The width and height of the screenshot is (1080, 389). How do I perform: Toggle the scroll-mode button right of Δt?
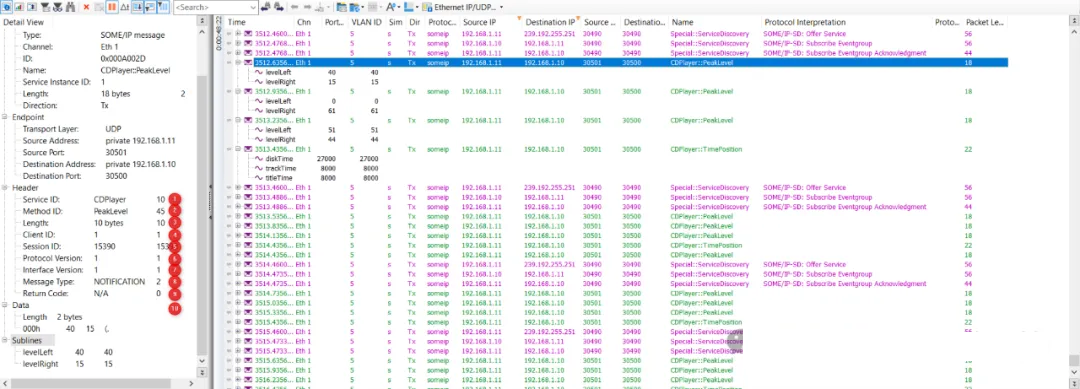pos(137,7)
